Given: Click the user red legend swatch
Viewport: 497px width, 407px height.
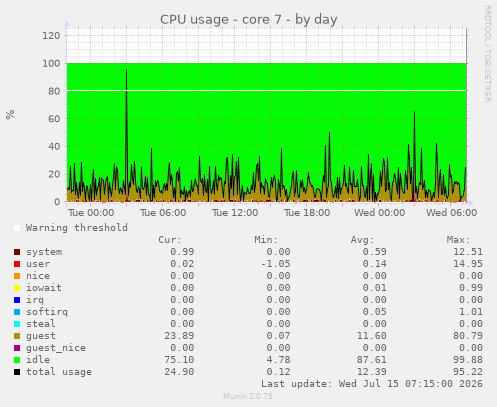Looking at the screenshot, I should point(17,264).
